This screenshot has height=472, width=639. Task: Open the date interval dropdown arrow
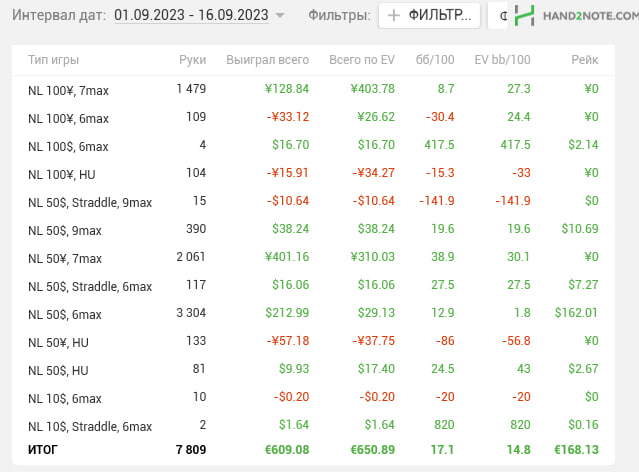[x=280, y=16]
